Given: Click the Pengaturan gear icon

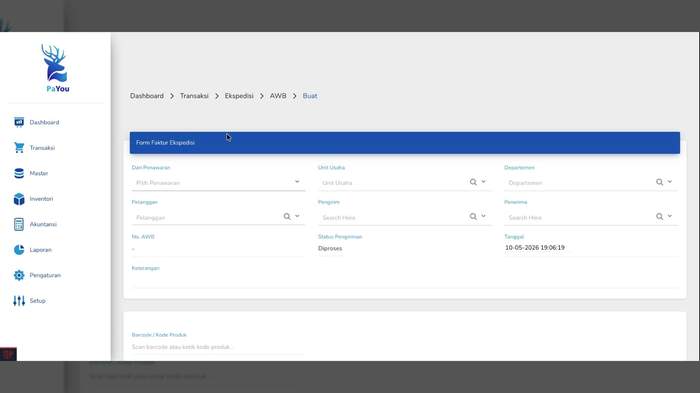Looking at the screenshot, I should coord(19,275).
